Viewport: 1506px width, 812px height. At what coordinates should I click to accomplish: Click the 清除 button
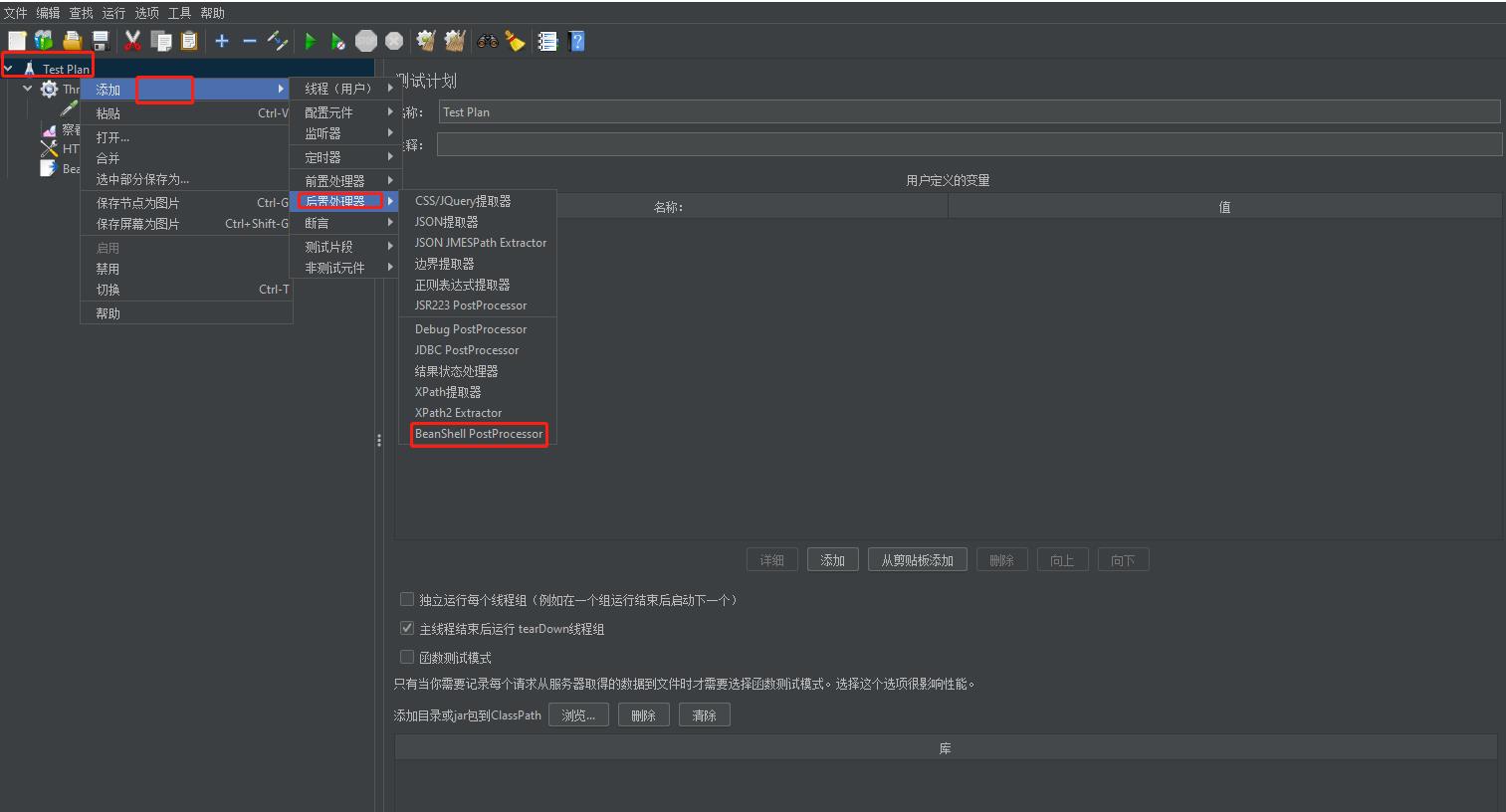click(705, 715)
